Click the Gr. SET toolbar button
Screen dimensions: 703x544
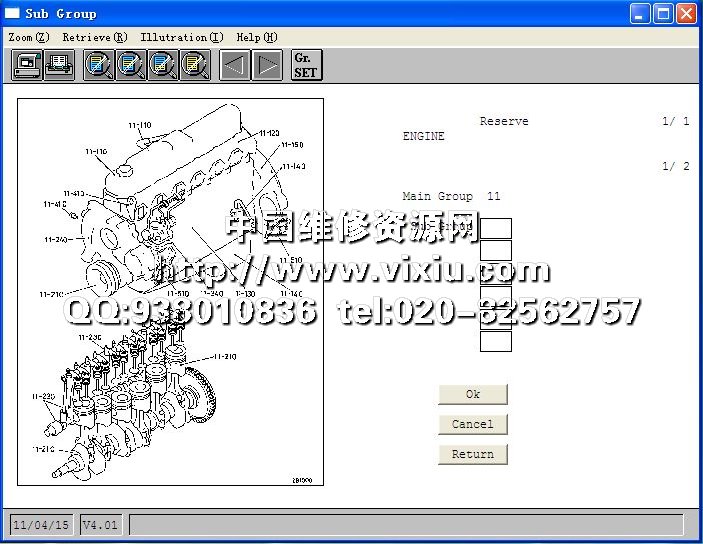pyautogui.click(x=306, y=66)
